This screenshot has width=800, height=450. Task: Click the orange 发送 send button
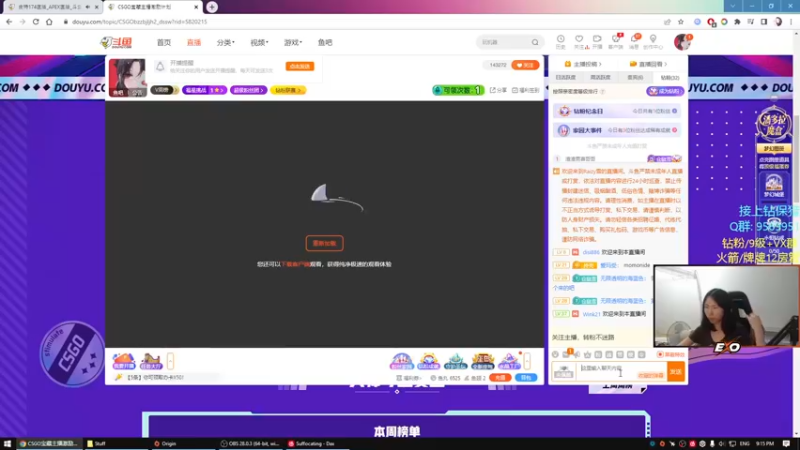pos(676,371)
